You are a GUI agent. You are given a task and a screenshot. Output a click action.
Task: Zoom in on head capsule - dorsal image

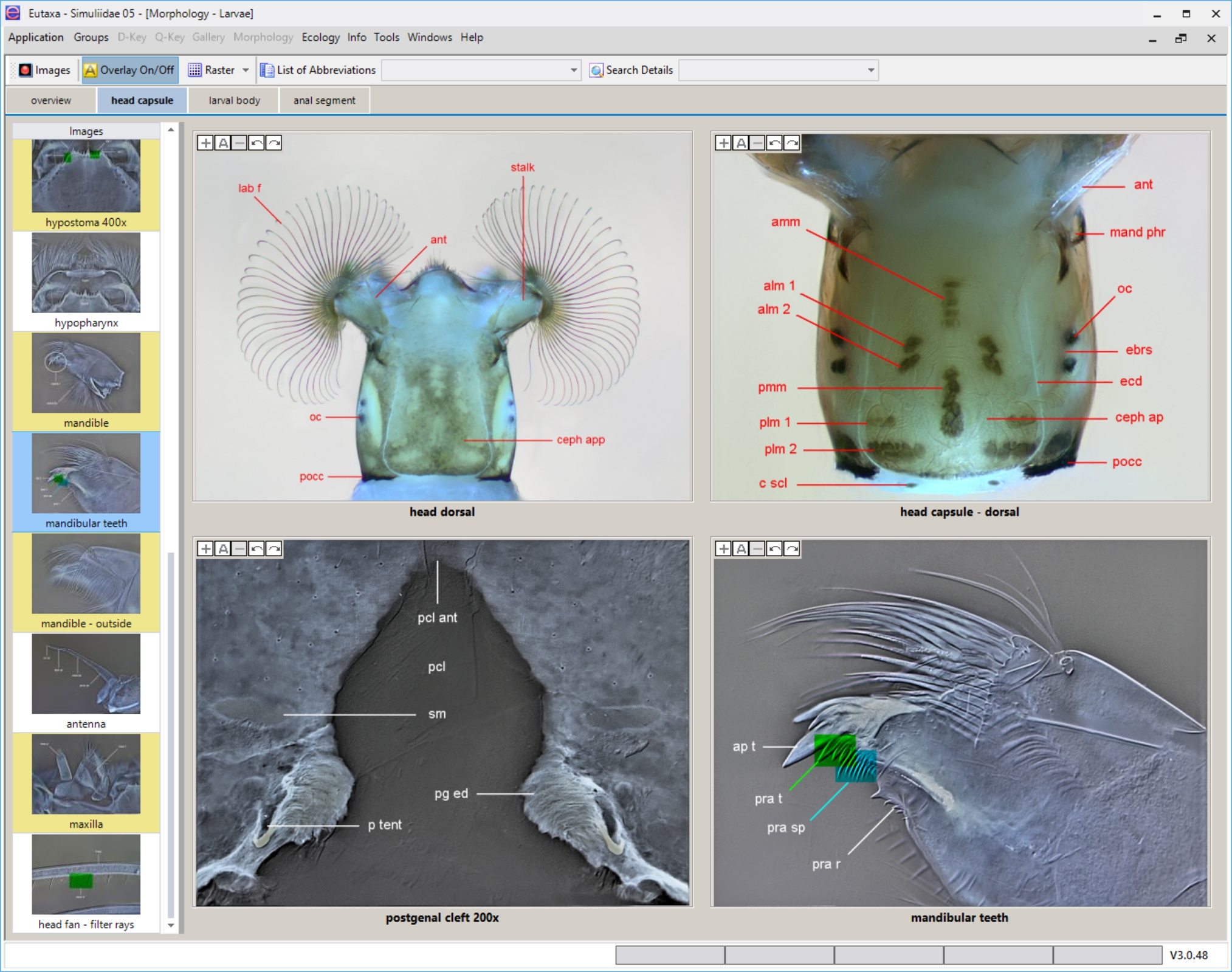coord(723,143)
